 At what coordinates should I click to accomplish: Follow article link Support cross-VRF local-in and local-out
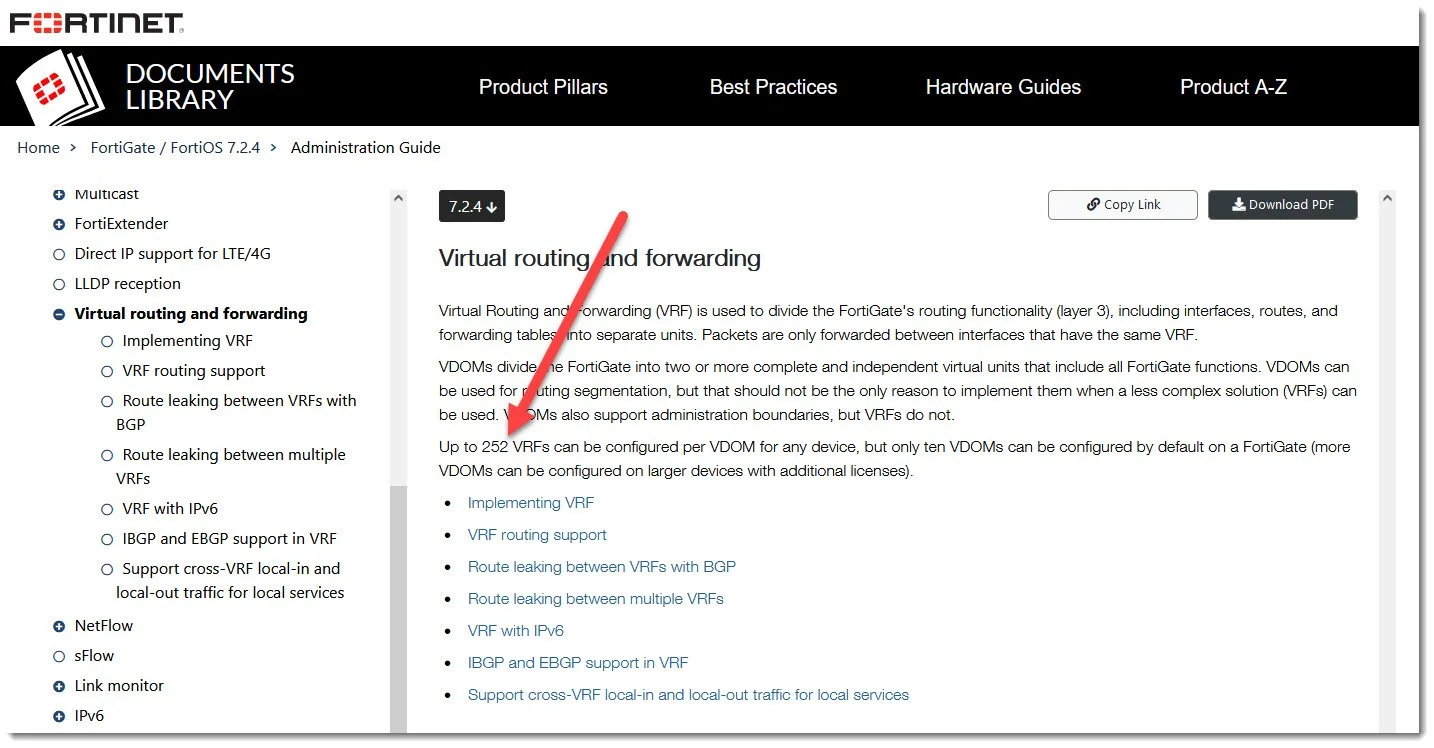coord(688,695)
